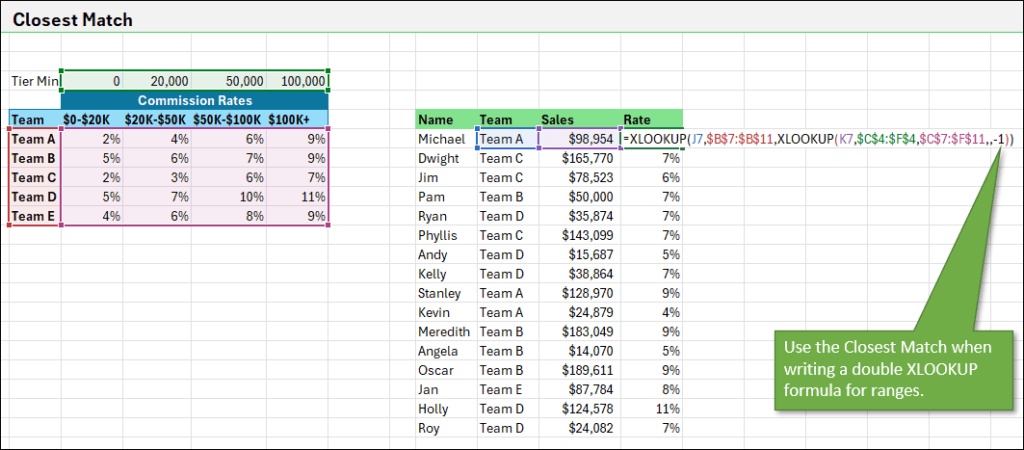Screen dimensions: 1024x450
Task: Select Michael's sales cell $98,954
Action: click(579, 139)
